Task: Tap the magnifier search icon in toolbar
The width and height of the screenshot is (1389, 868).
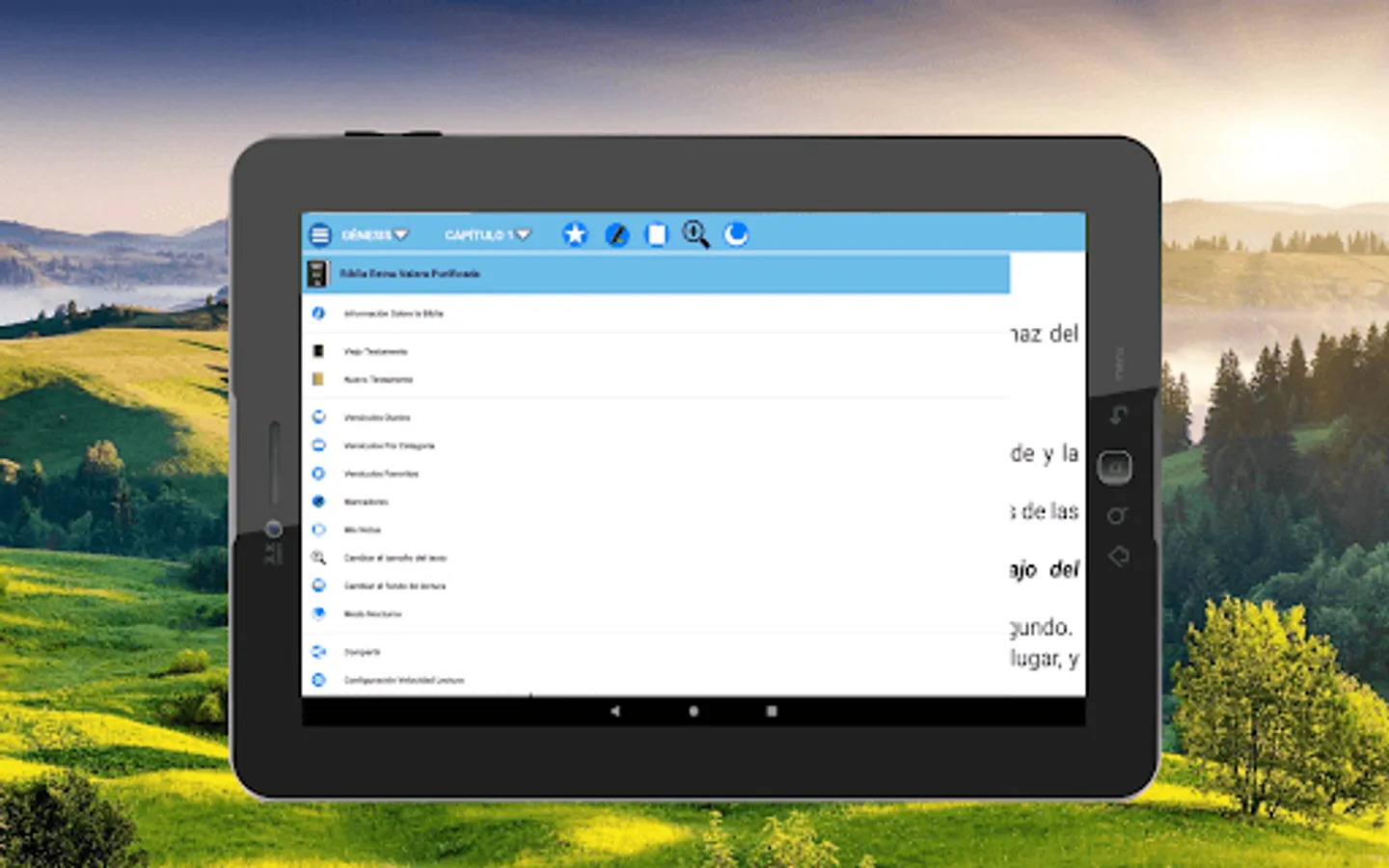Action: click(695, 234)
